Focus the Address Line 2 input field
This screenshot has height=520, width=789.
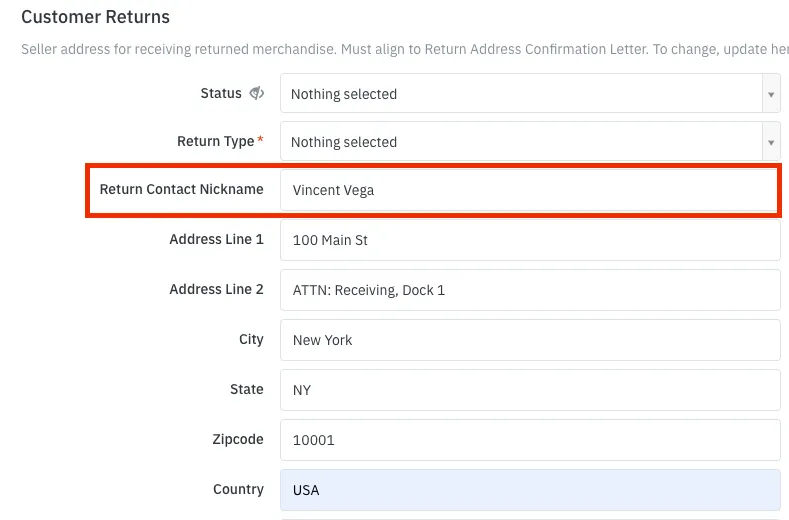point(530,290)
